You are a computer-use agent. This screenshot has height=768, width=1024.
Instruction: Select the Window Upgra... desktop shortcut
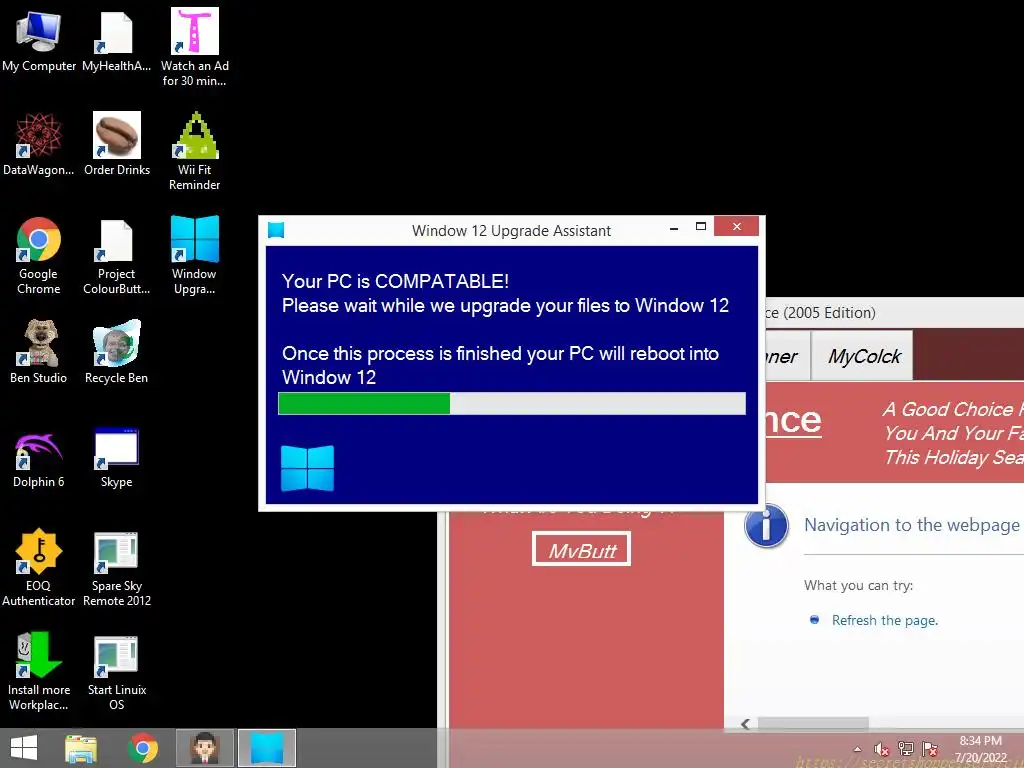coord(195,256)
